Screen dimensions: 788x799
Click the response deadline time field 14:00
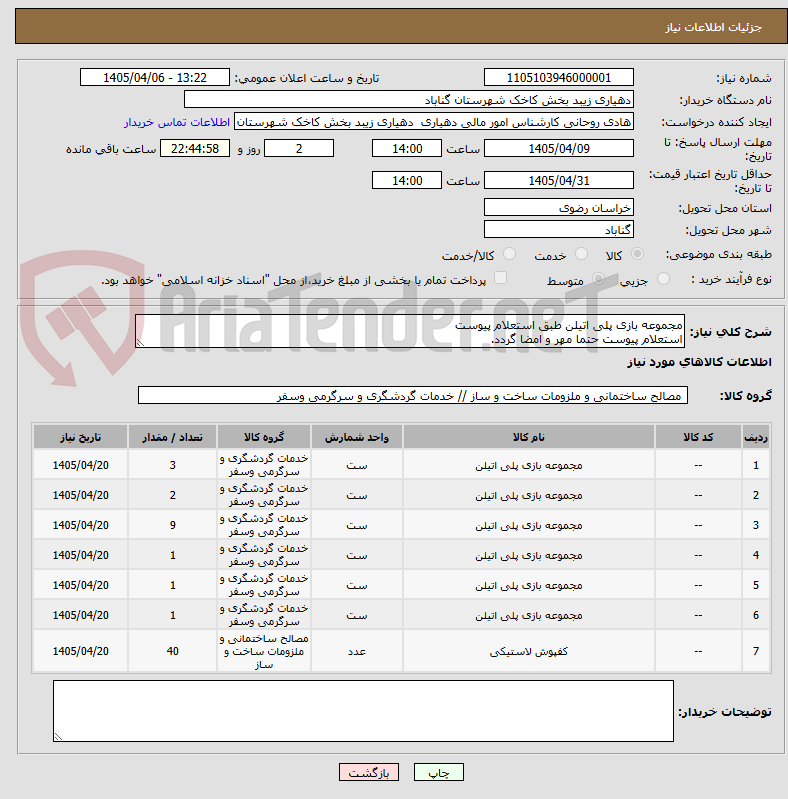click(407, 148)
